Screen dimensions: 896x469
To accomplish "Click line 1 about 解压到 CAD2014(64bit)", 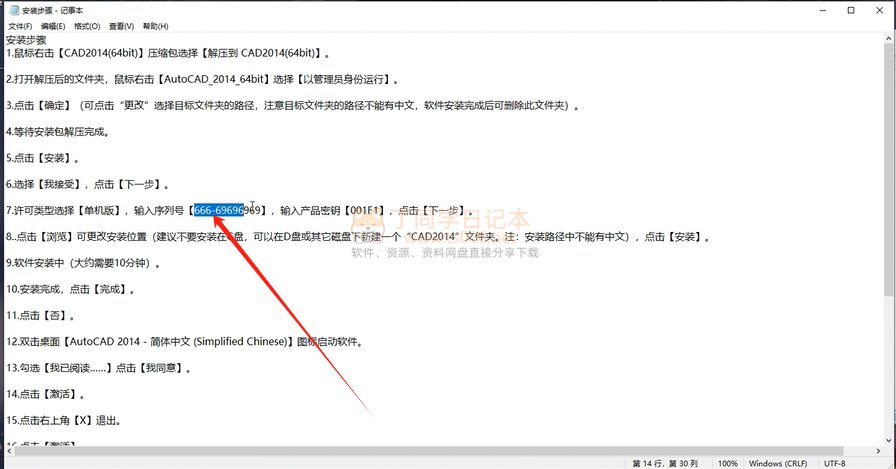I will pos(169,53).
